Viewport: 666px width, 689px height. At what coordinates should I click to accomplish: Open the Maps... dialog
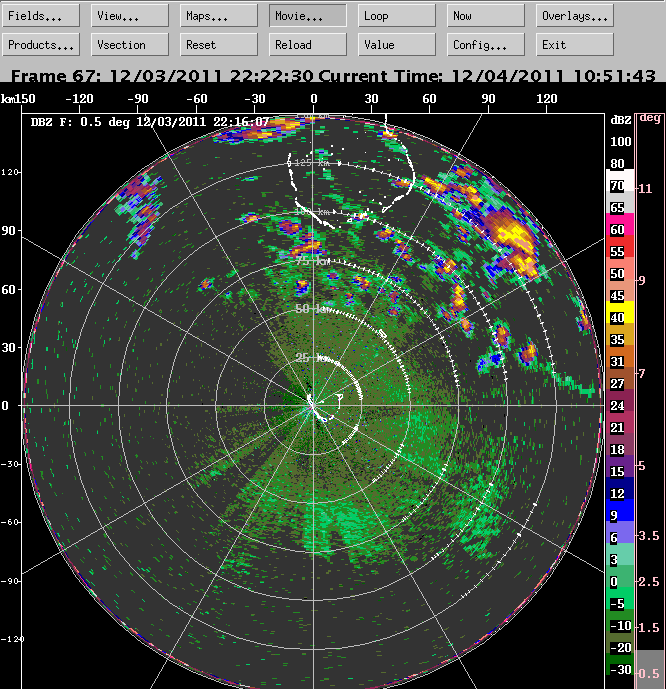(219, 16)
